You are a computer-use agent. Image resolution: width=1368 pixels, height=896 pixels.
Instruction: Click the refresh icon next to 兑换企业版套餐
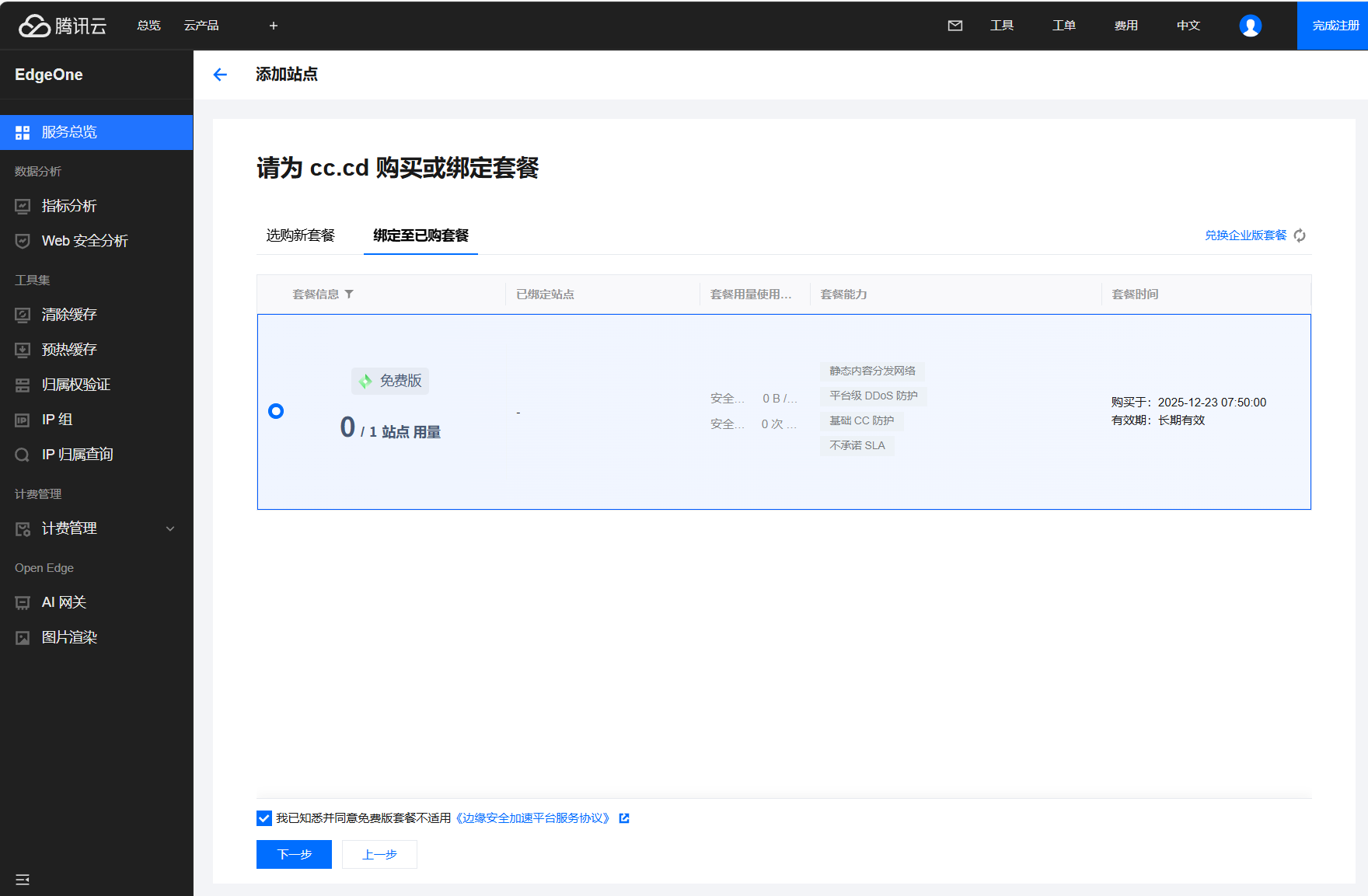1300,235
